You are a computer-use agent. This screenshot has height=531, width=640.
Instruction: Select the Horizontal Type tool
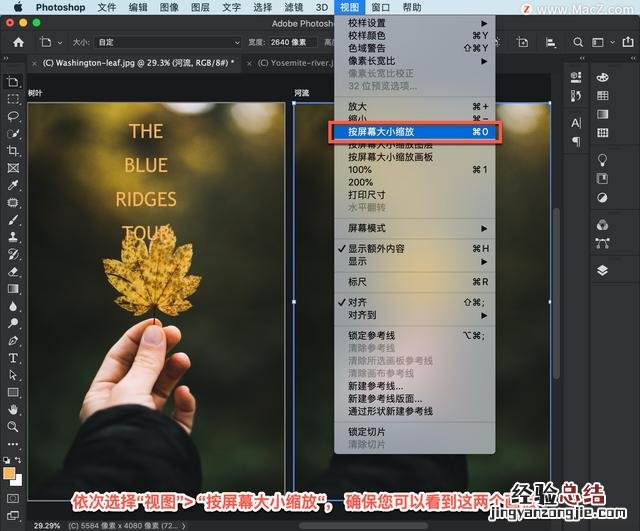(x=13, y=357)
